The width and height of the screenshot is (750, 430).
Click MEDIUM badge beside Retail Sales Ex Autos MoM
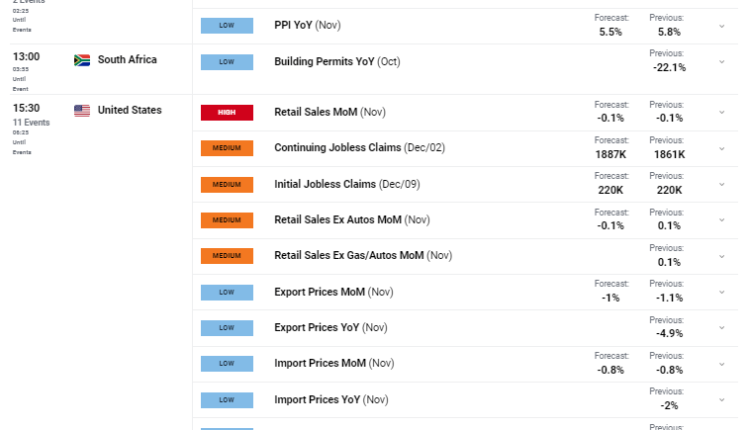227,220
